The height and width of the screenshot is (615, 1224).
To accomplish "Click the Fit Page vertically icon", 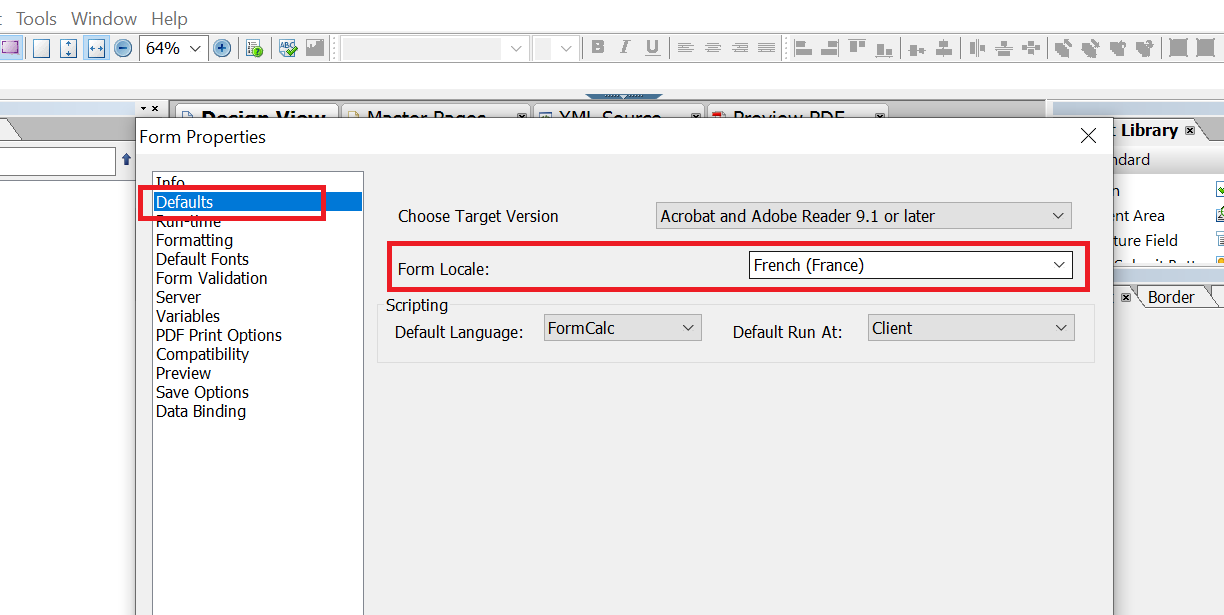I will coord(68,48).
